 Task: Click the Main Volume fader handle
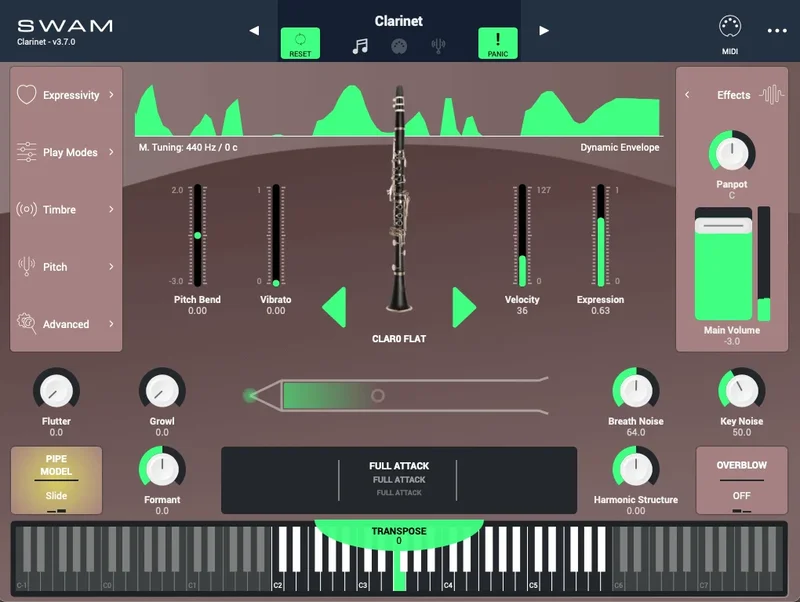[x=723, y=225]
